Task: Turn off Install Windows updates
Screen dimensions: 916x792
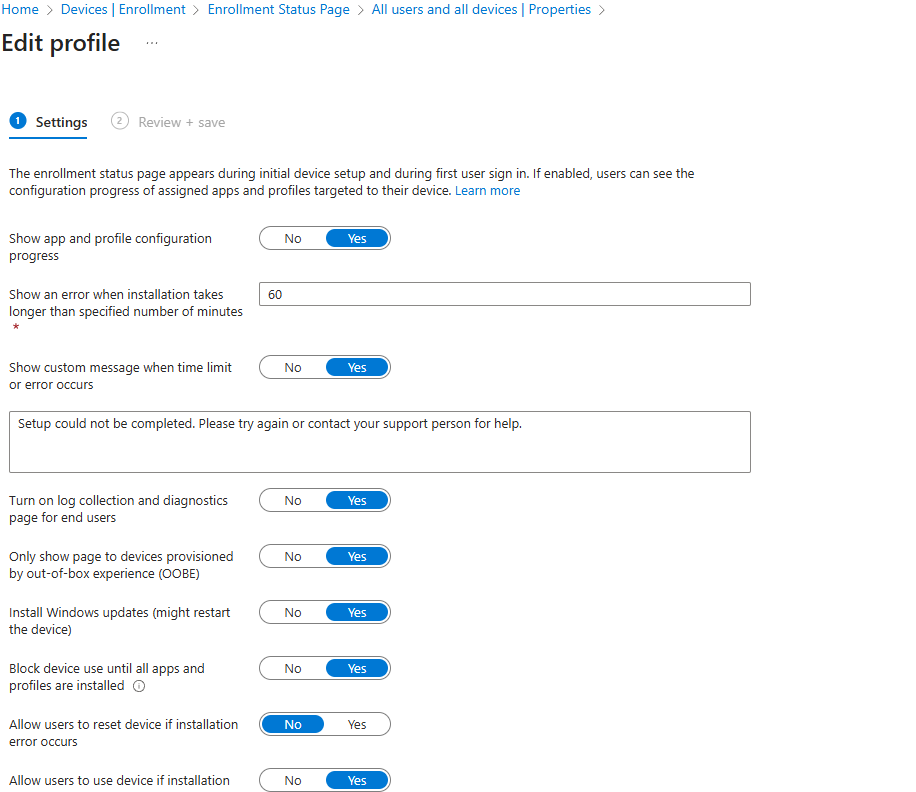Action: 293,612
